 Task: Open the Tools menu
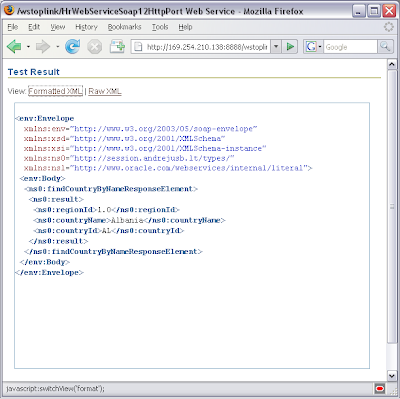(x=160, y=27)
